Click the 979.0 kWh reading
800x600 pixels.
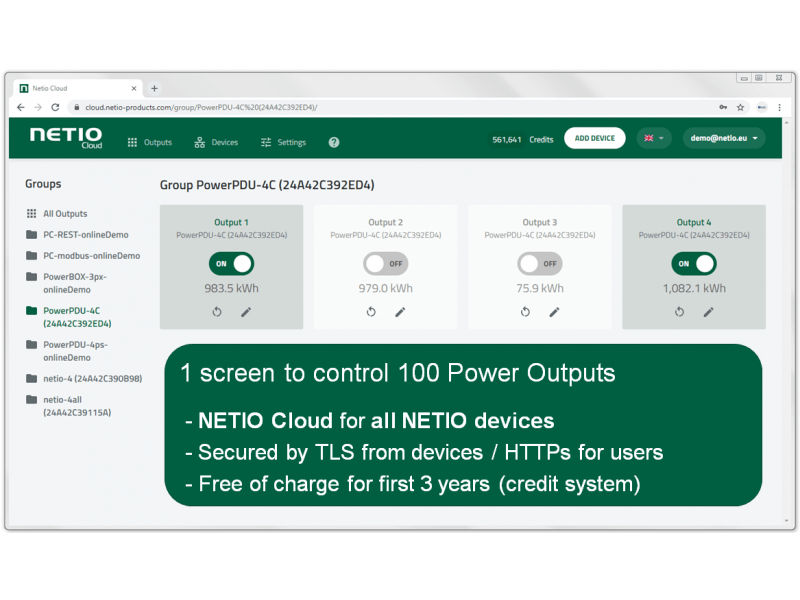click(386, 288)
